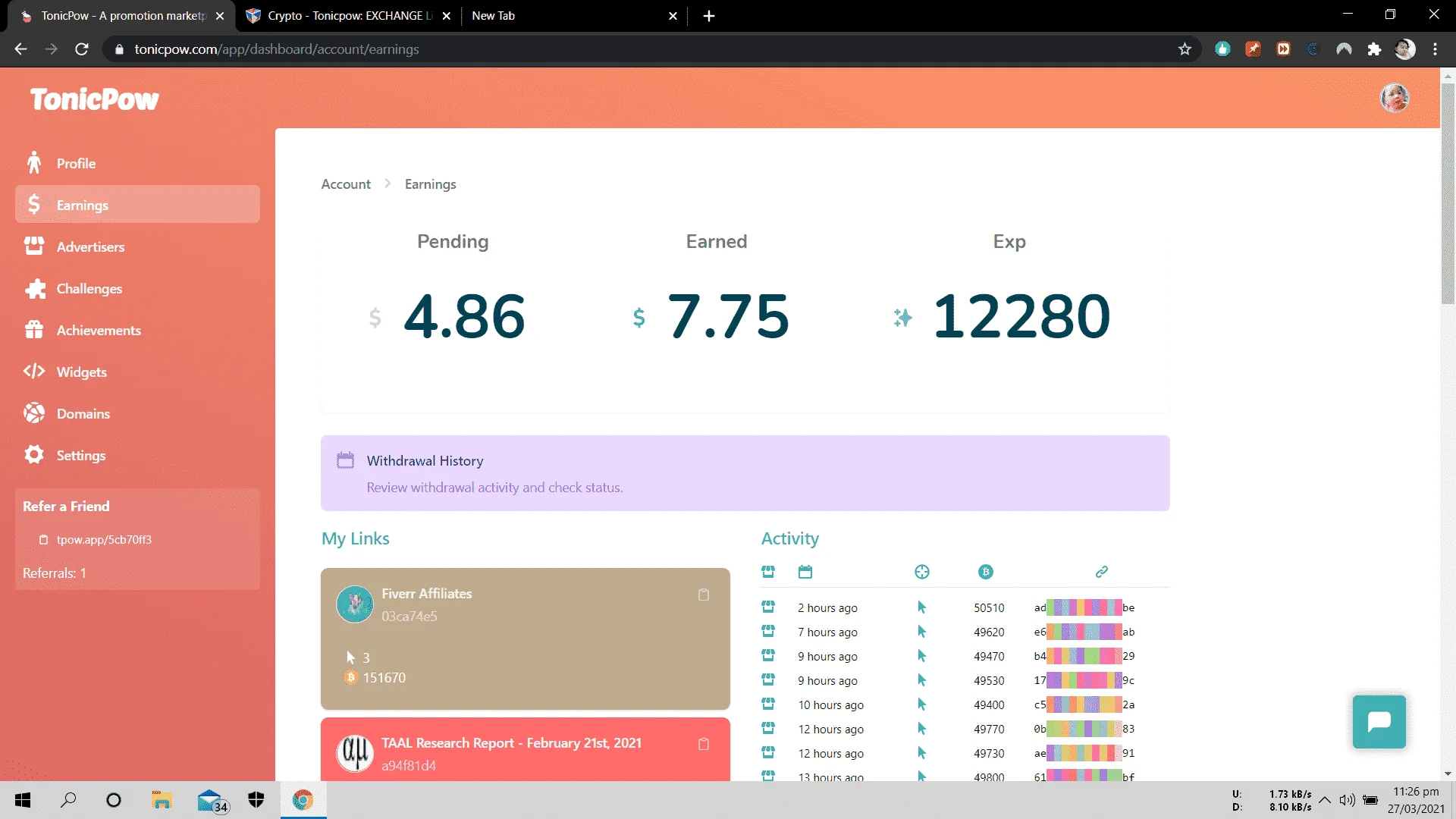Click the Activity advertiser column header icon
Screen dimensions: 1456x819
coord(768,572)
